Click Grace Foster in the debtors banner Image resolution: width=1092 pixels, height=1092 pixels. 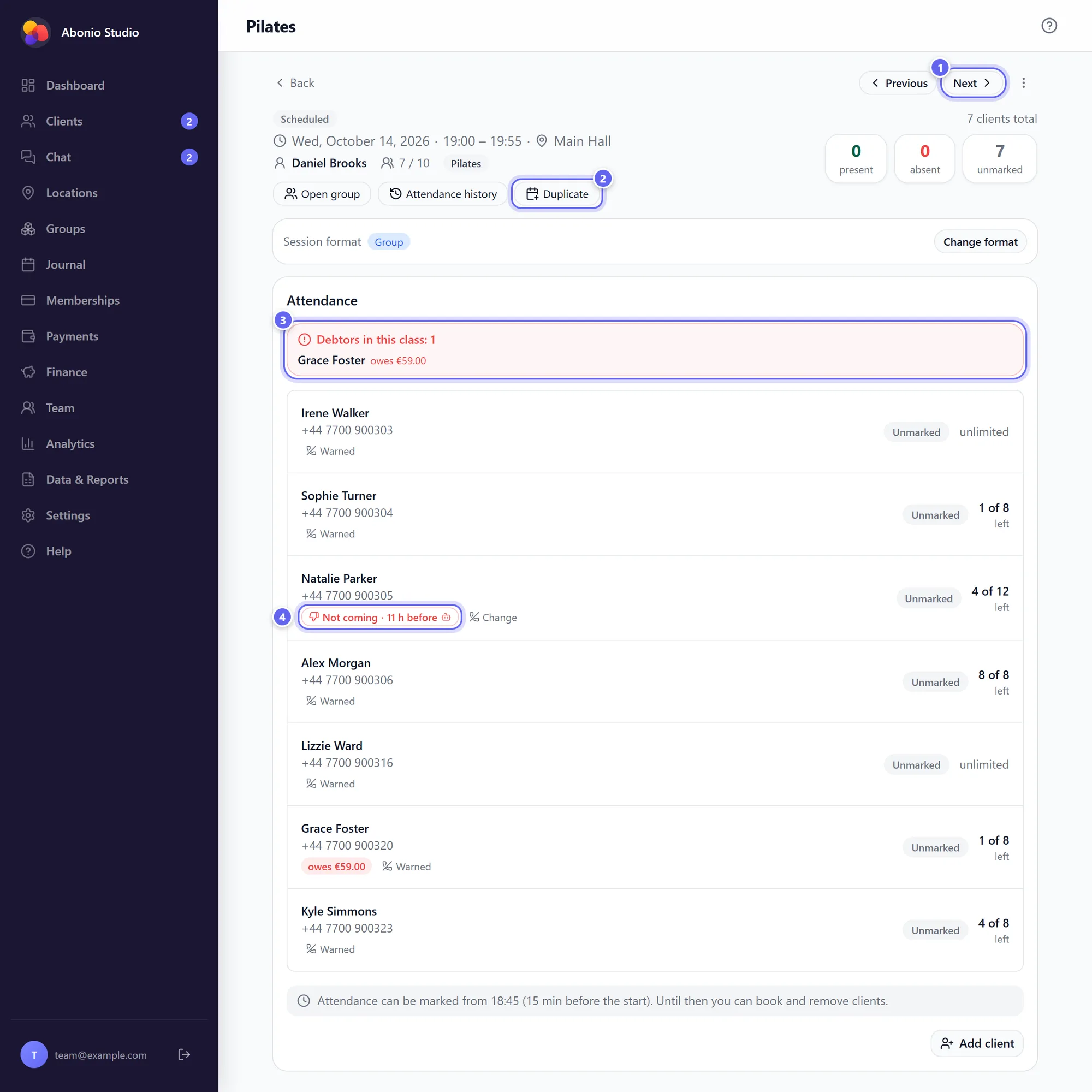coord(331,360)
